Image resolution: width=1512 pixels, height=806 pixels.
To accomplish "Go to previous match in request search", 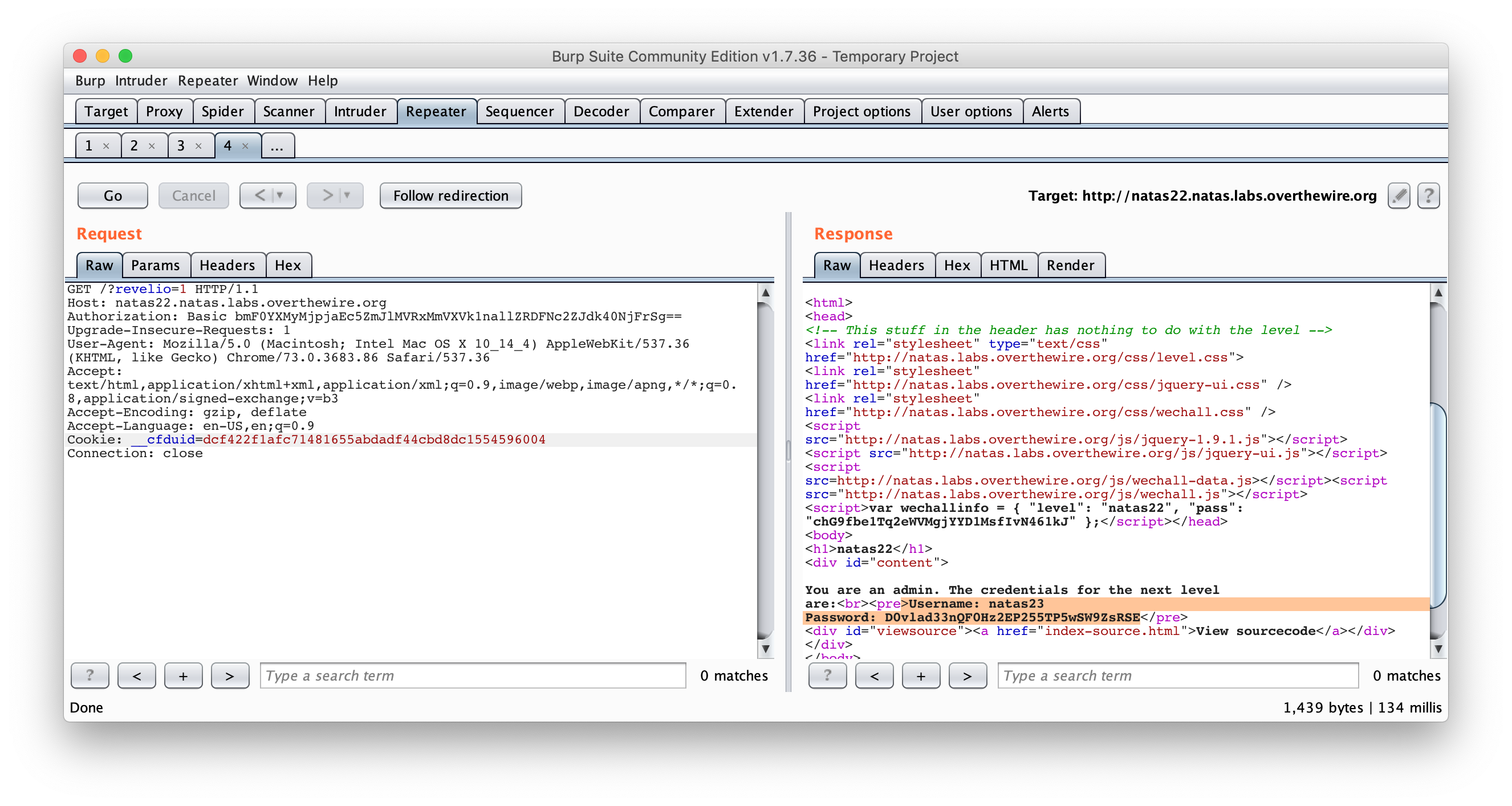I will click(x=137, y=675).
